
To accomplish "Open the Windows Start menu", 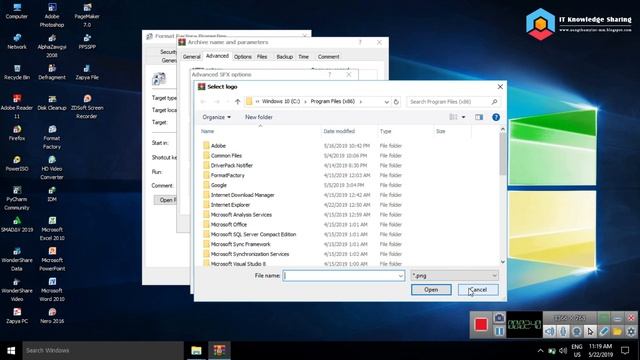I will pos(11,351).
